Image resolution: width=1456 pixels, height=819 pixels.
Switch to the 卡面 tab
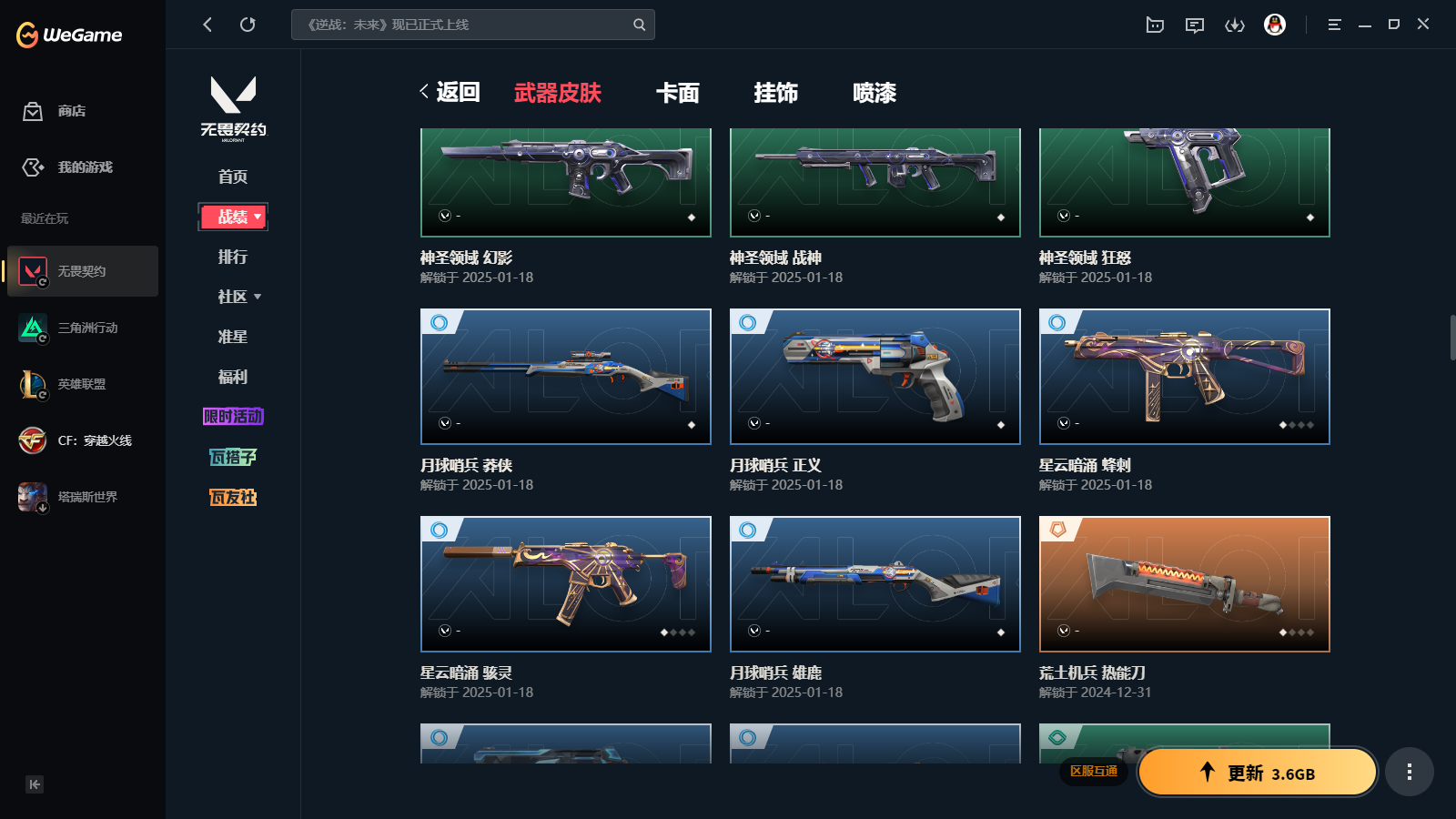pyautogui.click(x=678, y=93)
